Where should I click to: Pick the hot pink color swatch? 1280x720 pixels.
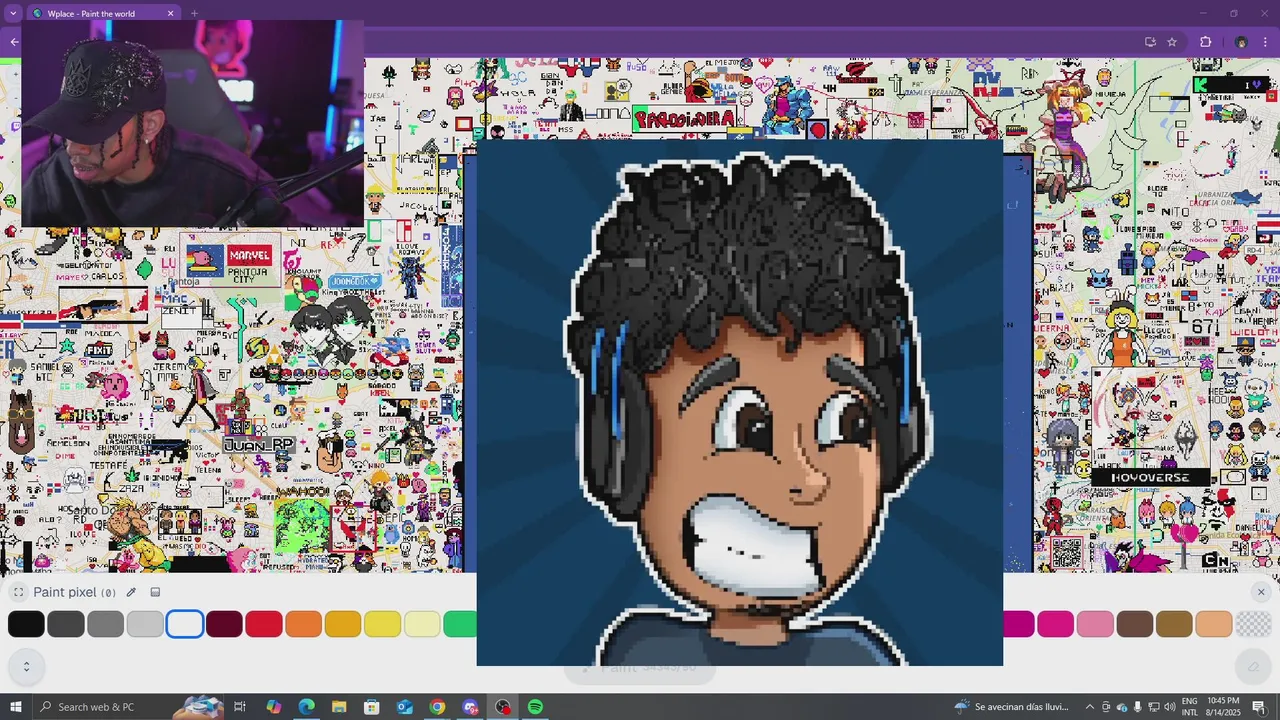[1055, 624]
